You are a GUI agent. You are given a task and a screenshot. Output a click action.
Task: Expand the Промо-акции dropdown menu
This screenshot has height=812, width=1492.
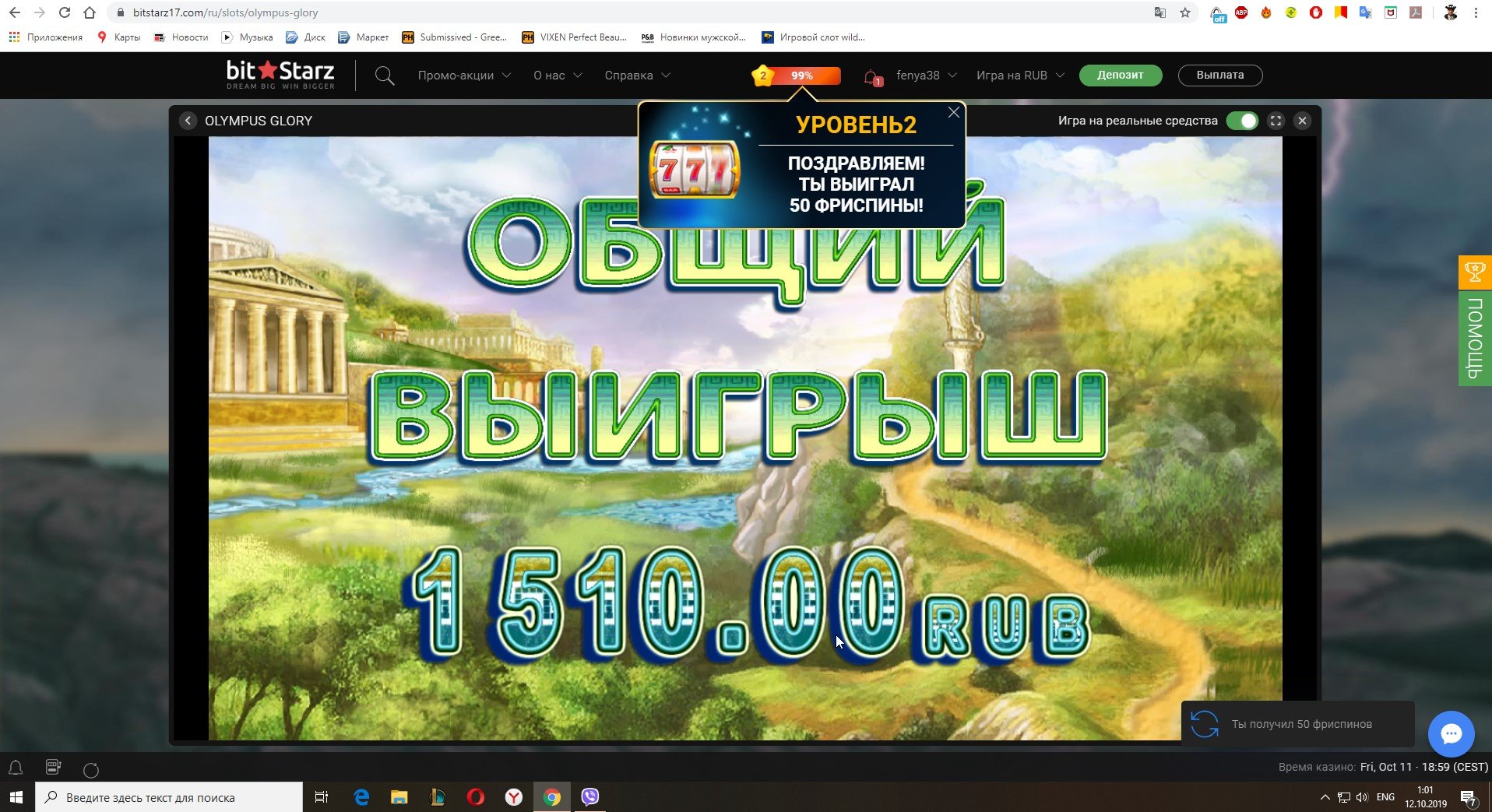tap(464, 76)
